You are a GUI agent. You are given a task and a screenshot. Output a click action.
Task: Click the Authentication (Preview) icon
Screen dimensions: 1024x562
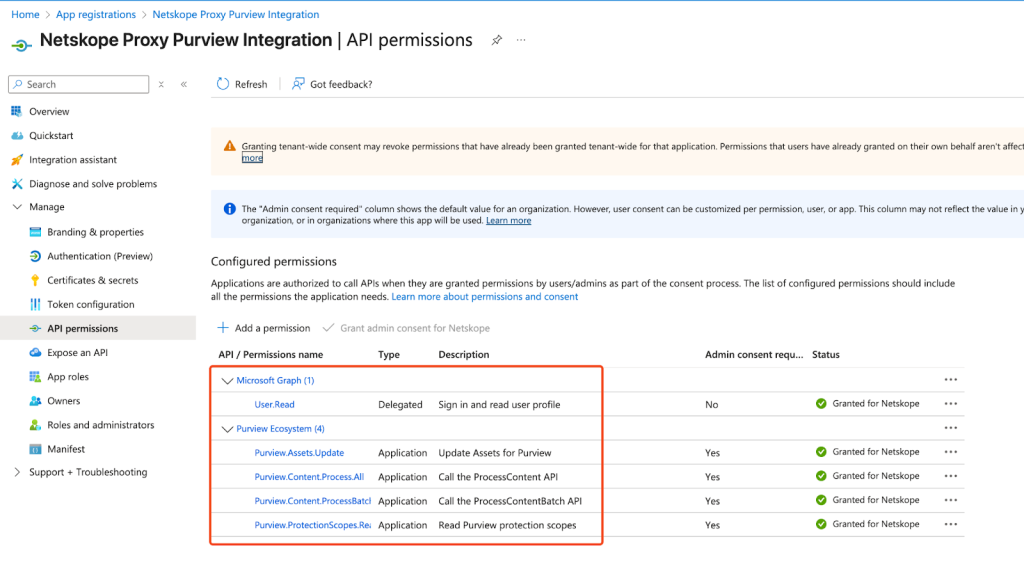click(35, 257)
